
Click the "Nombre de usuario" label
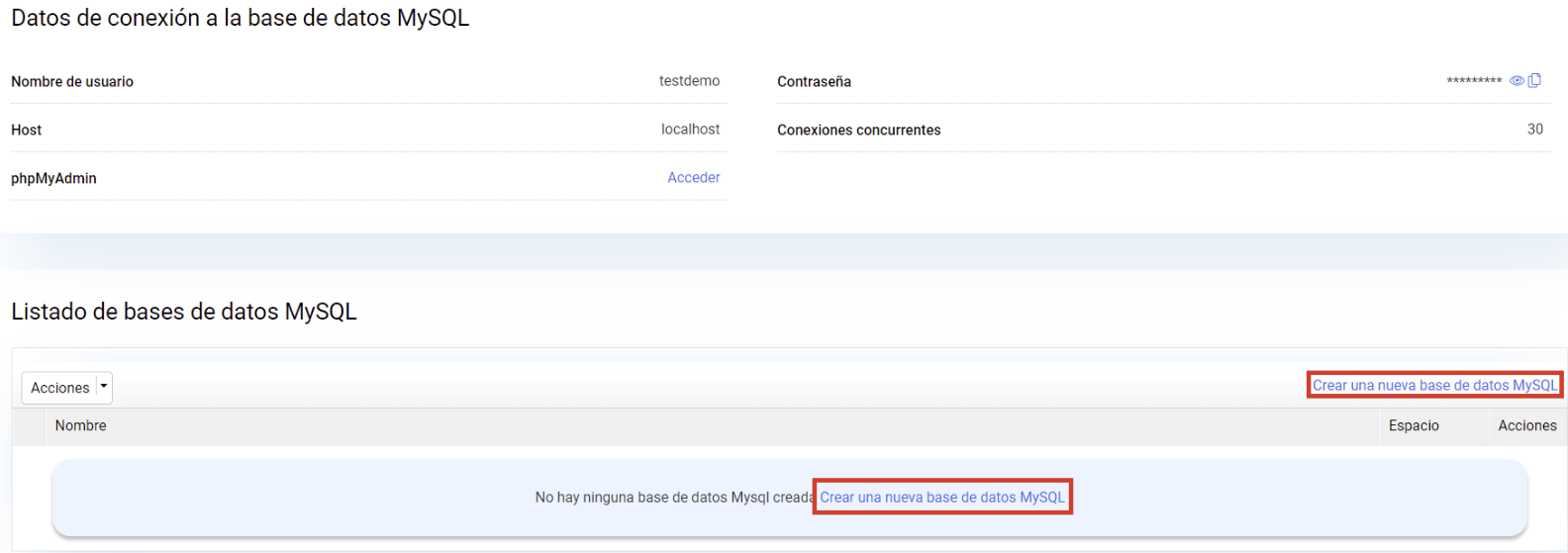(x=72, y=82)
